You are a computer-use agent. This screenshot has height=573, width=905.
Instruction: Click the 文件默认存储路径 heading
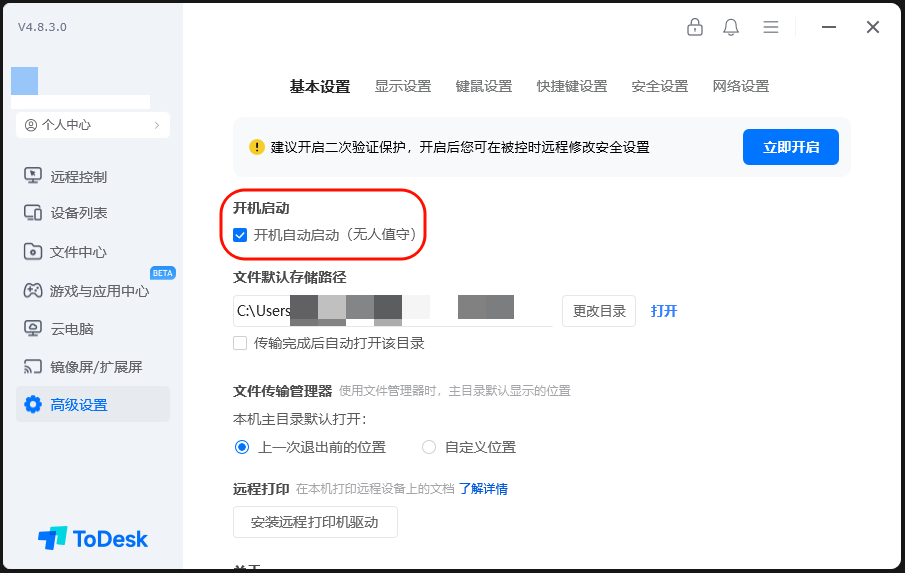[x=290, y=277]
